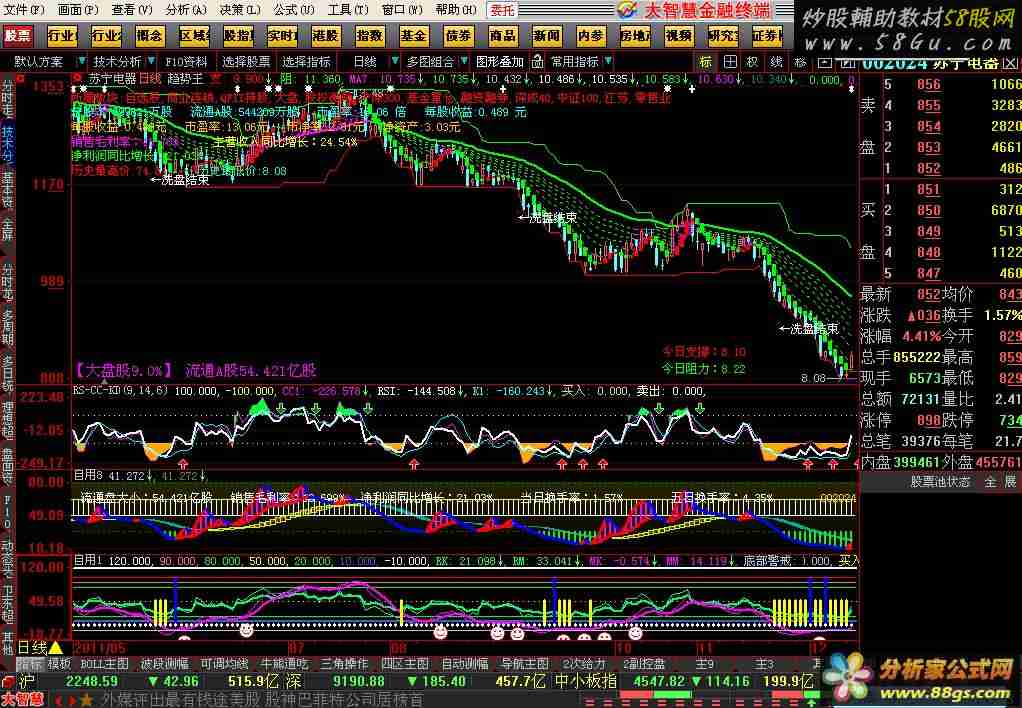
Task: Click the 图形叠加 button
Action: [500, 62]
